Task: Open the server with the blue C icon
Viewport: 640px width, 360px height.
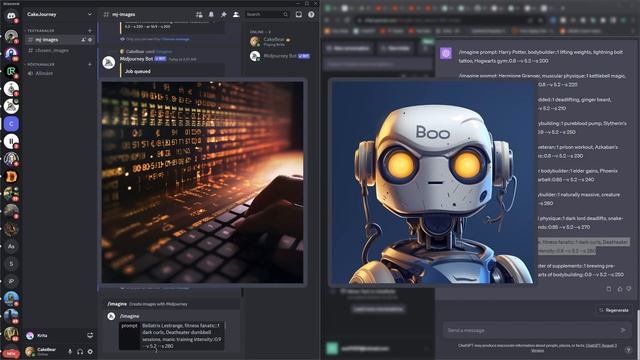Action: click(11, 124)
